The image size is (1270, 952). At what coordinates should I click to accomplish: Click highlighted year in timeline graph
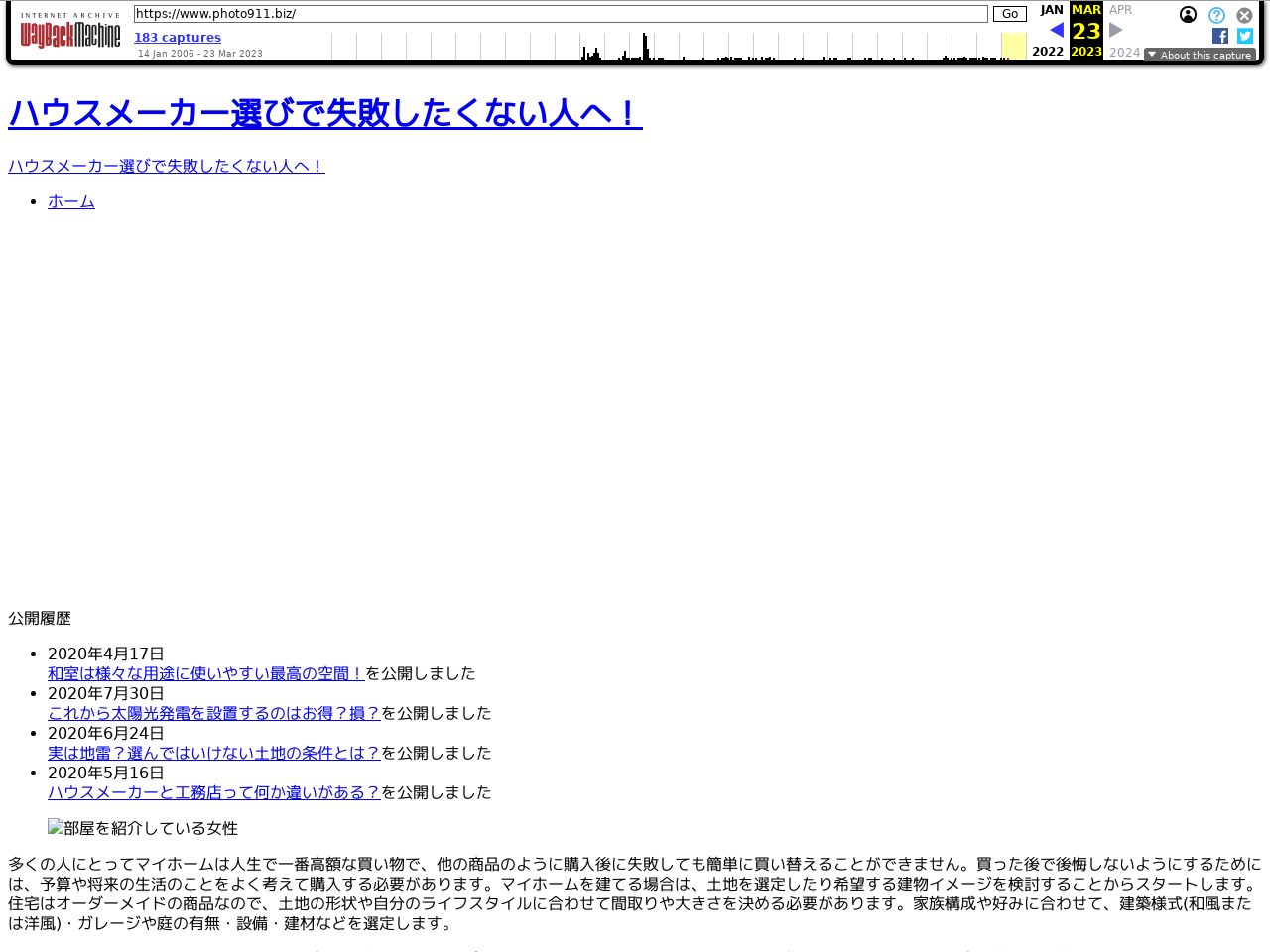[x=1013, y=46]
